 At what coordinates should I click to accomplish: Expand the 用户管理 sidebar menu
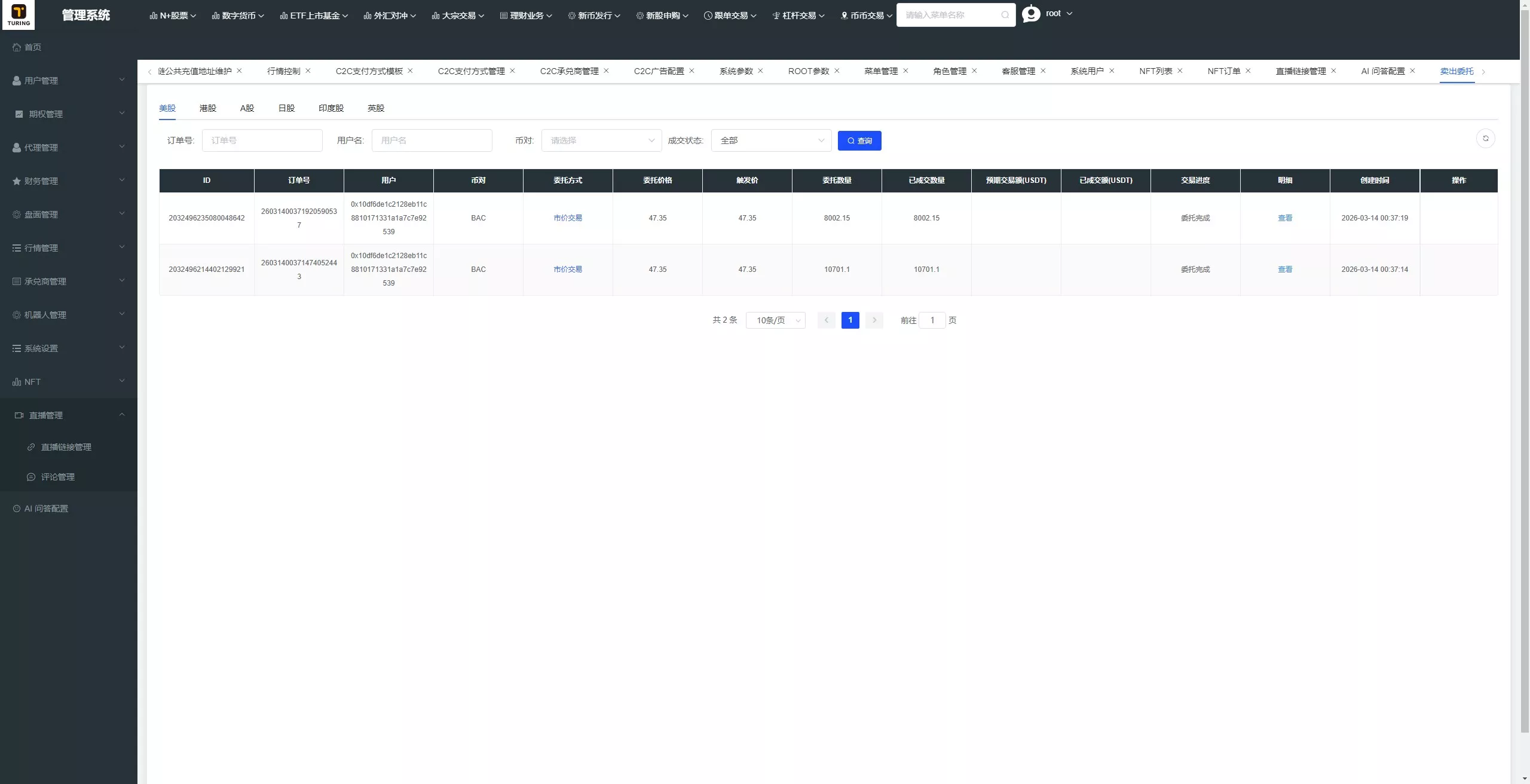click(69, 81)
